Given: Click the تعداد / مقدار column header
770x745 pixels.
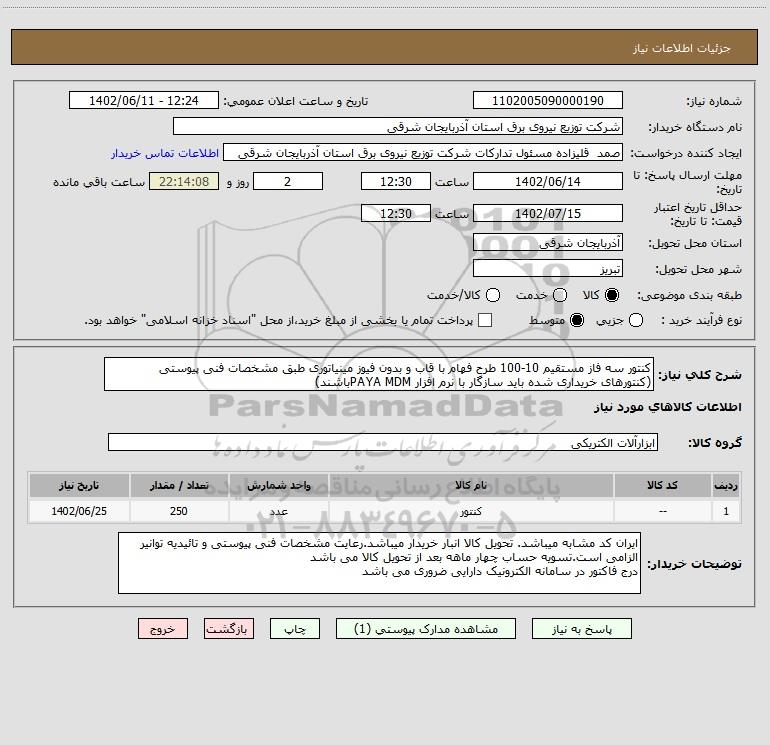Looking at the screenshot, I should click(x=179, y=486).
